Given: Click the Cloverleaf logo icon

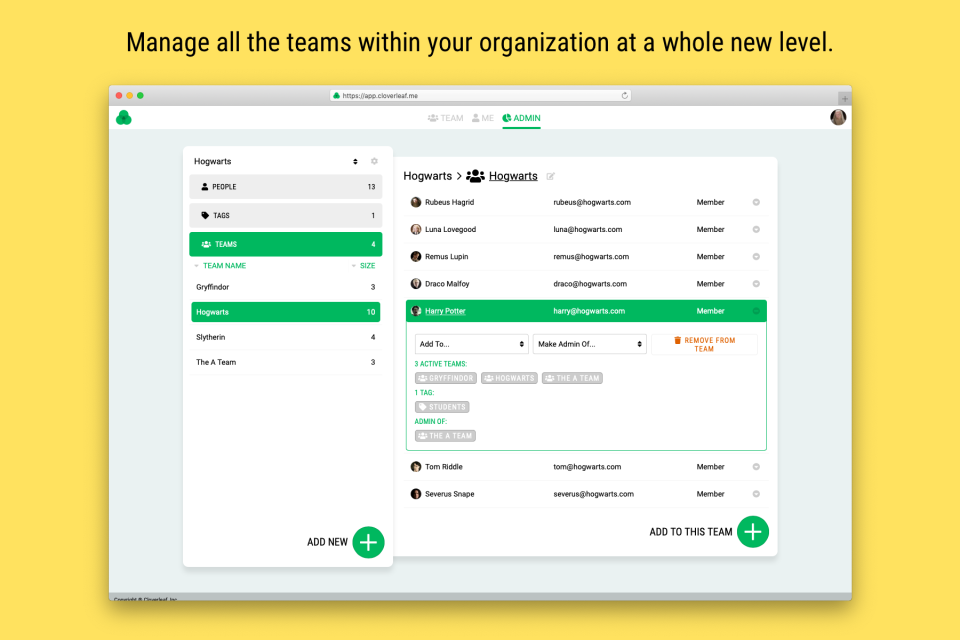Looking at the screenshot, I should [x=124, y=118].
